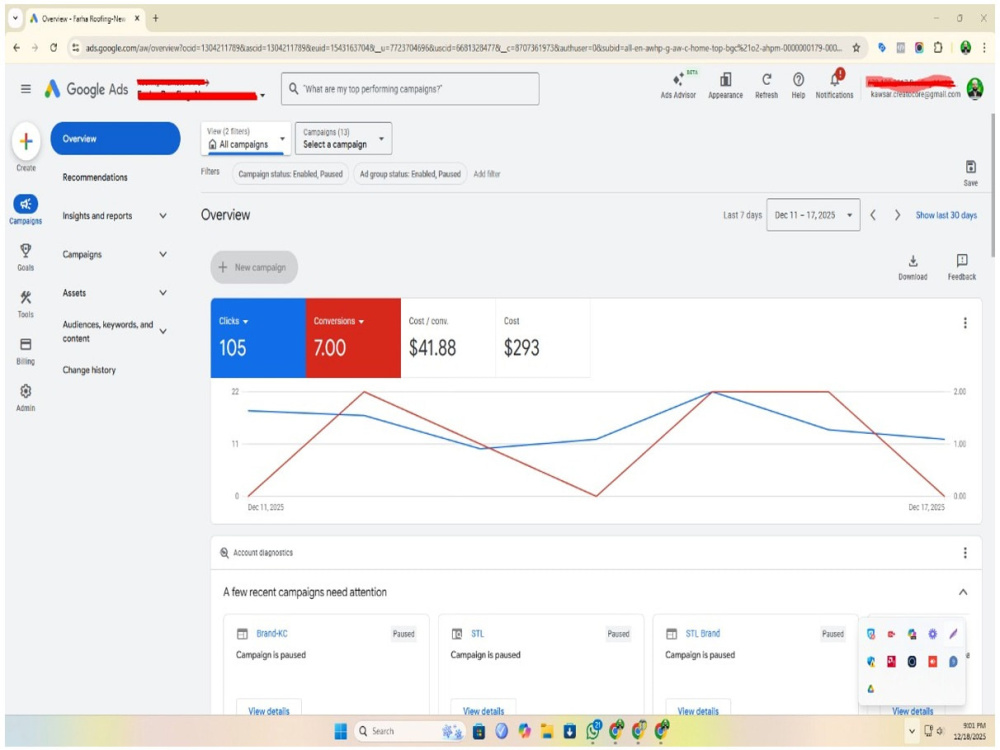The width and height of the screenshot is (1000, 750).
Task: Open the browser extensions puzzle icon
Action: tap(938, 48)
